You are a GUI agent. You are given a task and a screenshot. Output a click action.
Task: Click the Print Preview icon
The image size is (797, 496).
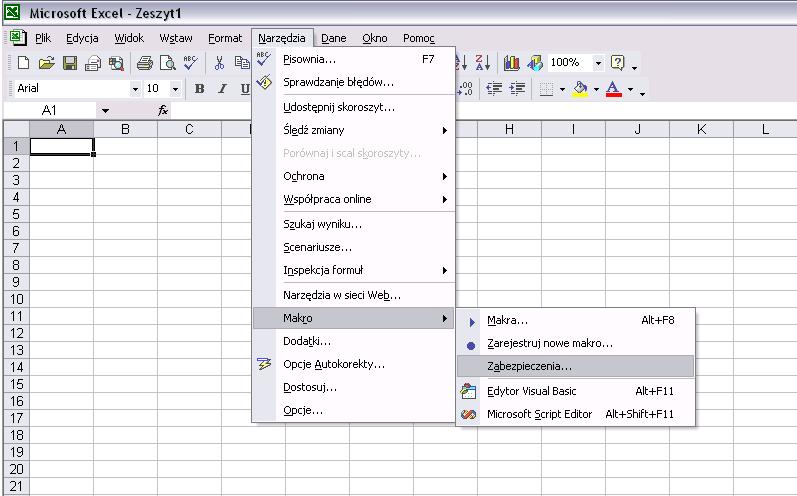pos(167,63)
